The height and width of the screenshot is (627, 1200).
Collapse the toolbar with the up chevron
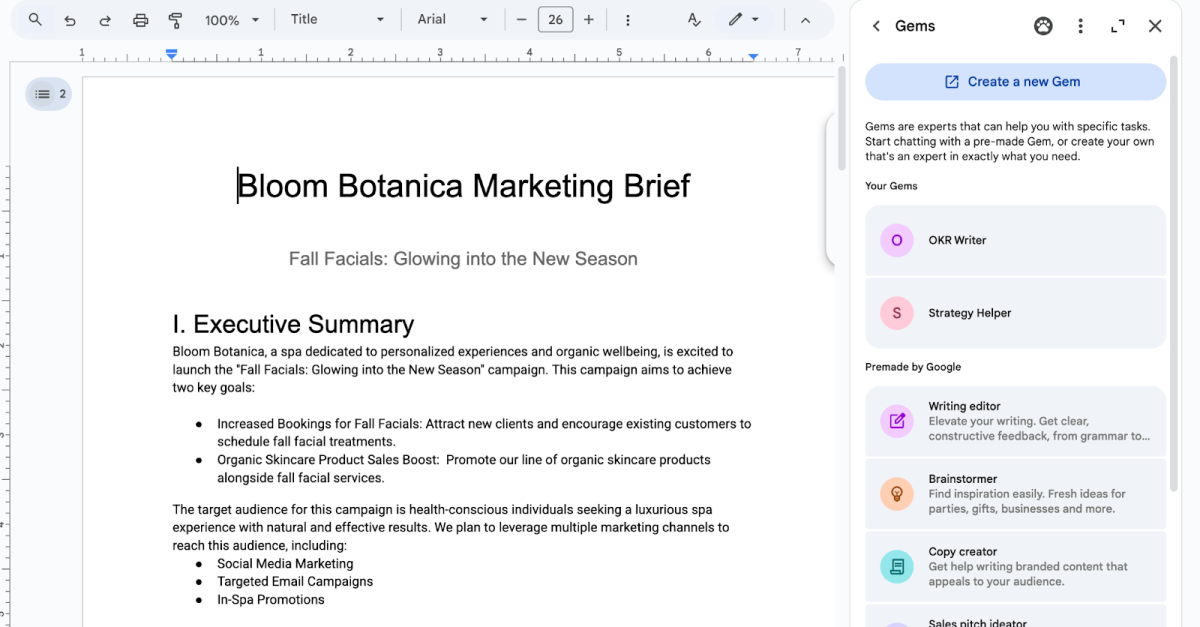tap(805, 20)
